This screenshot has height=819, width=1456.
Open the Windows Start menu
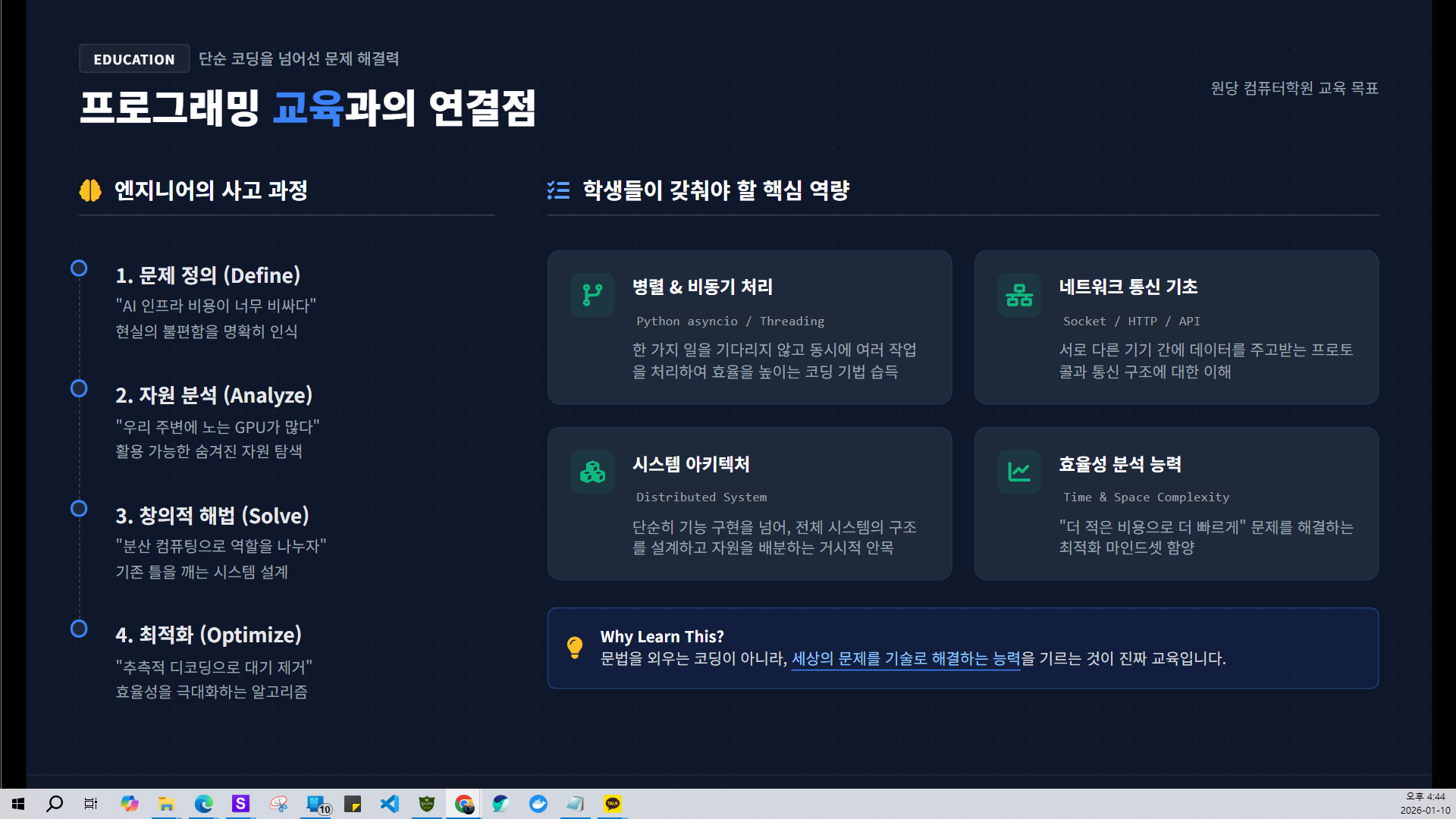click(18, 804)
